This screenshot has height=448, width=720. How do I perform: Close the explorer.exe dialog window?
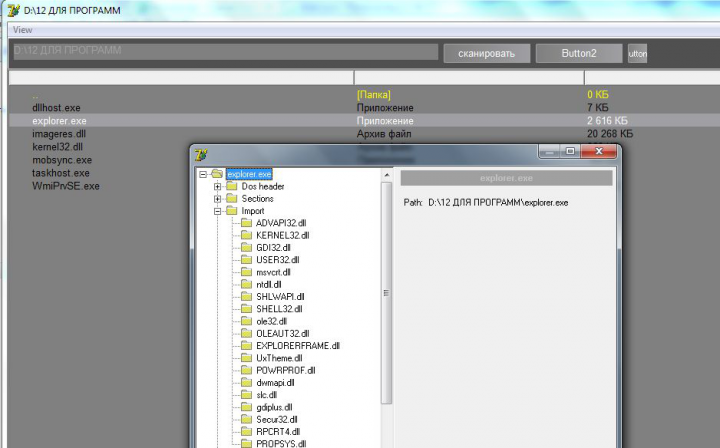point(599,151)
